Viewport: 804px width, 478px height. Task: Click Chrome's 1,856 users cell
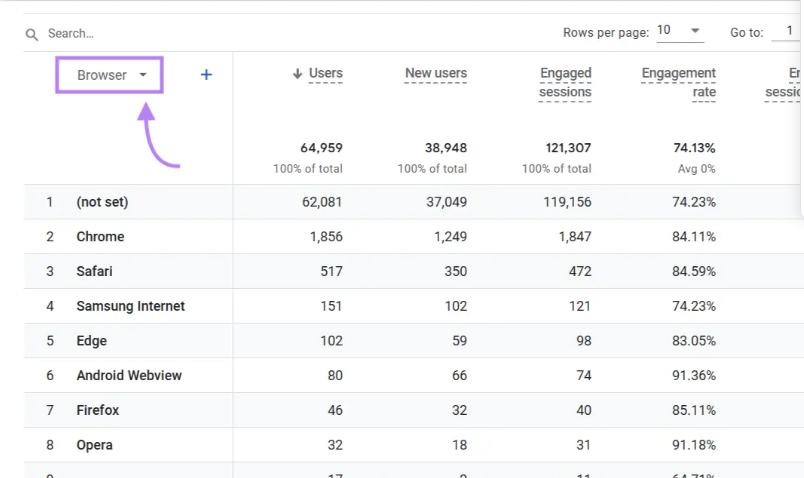coord(326,236)
